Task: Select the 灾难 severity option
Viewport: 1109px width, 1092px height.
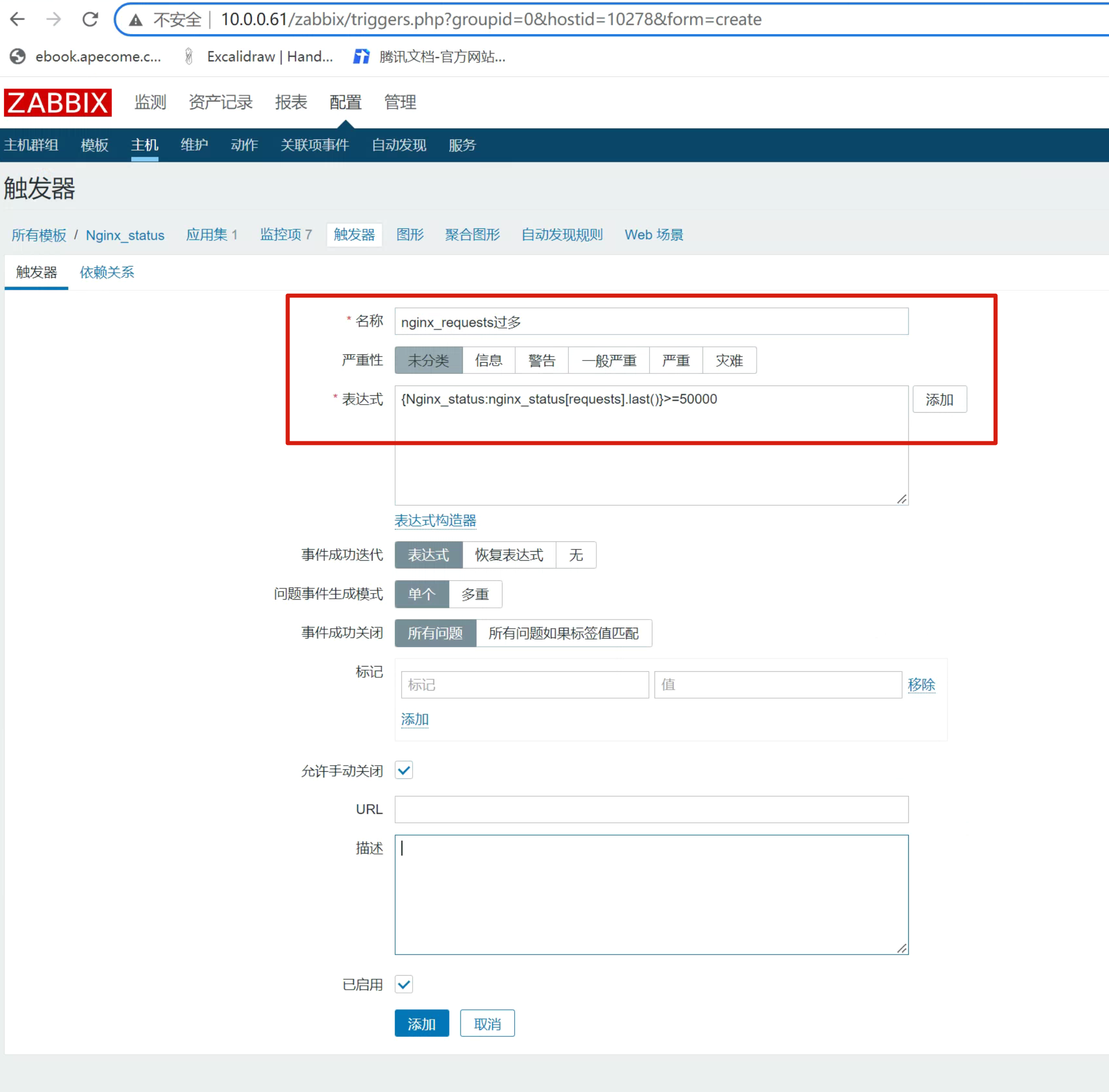Action: click(x=729, y=360)
